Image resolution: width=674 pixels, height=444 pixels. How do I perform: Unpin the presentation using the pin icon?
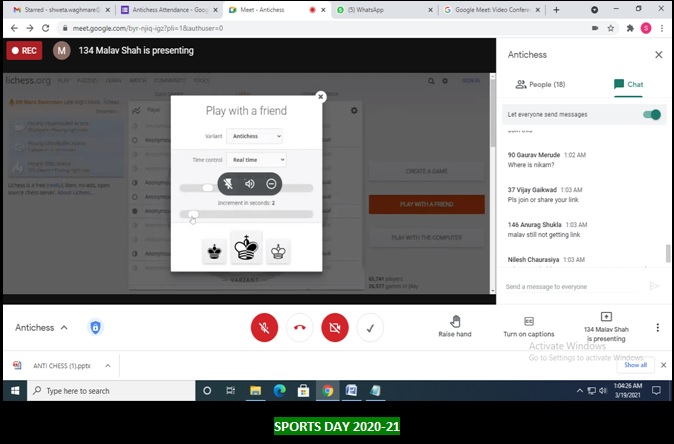click(228, 184)
